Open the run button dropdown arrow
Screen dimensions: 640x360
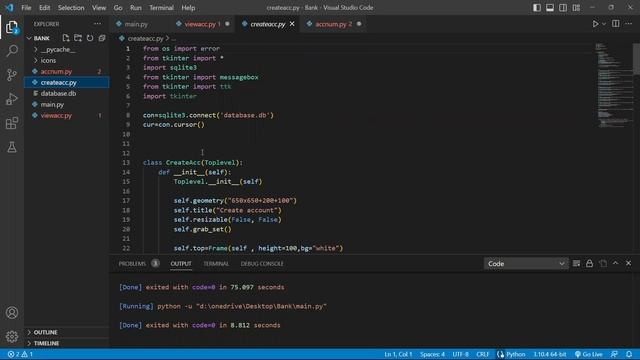coord(604,24)
